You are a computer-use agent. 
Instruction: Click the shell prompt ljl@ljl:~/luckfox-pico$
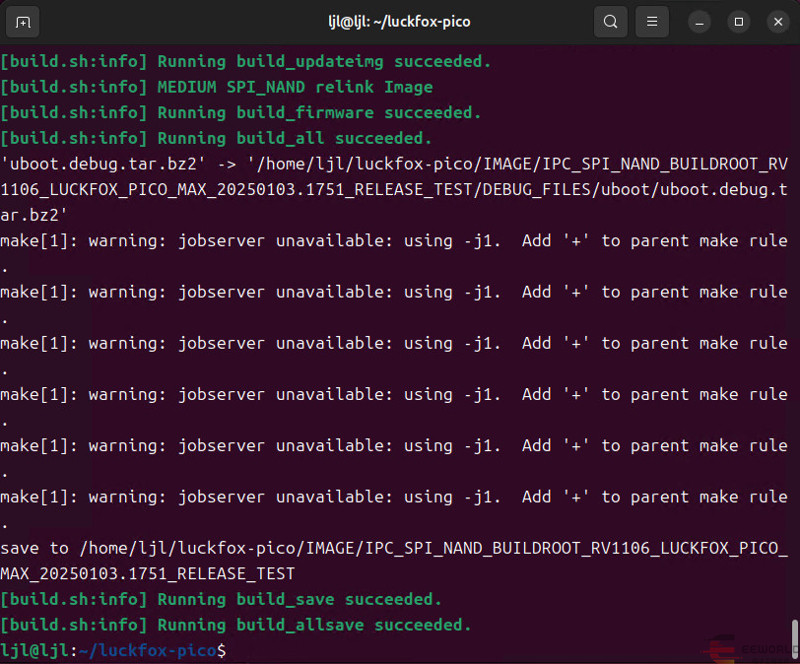click(113, 651)
